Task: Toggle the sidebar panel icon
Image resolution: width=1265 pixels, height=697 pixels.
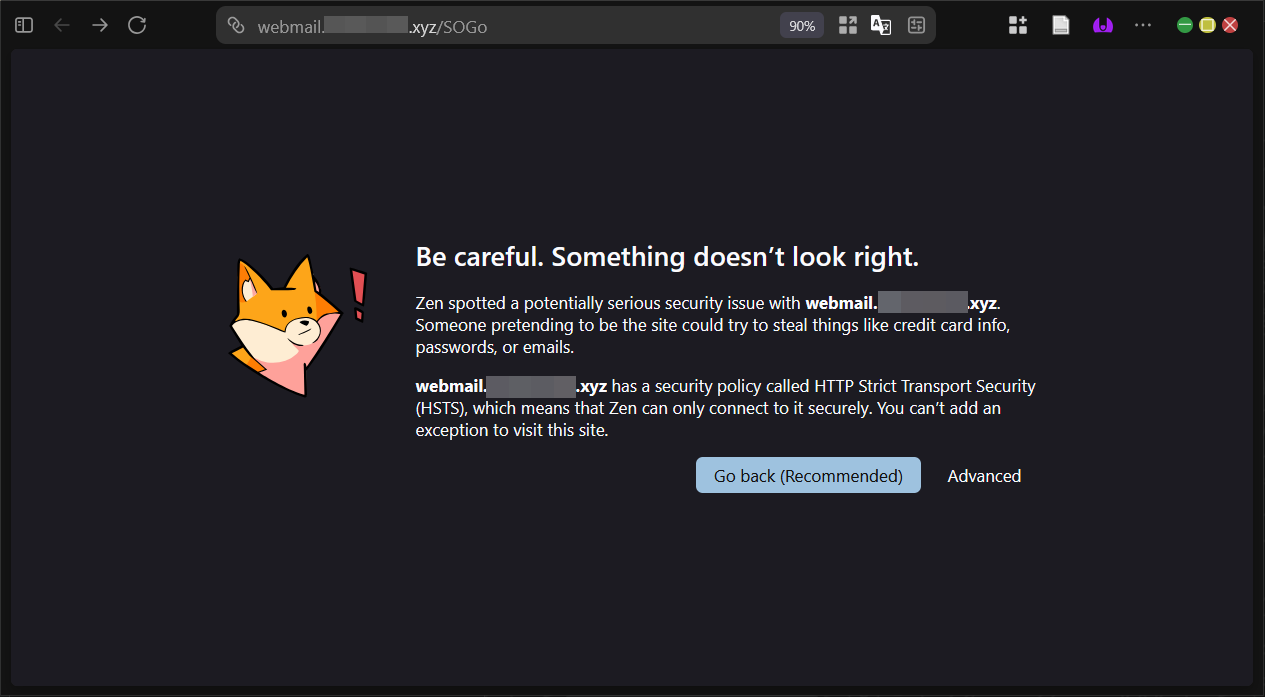Action: click(x=24, y=25)
